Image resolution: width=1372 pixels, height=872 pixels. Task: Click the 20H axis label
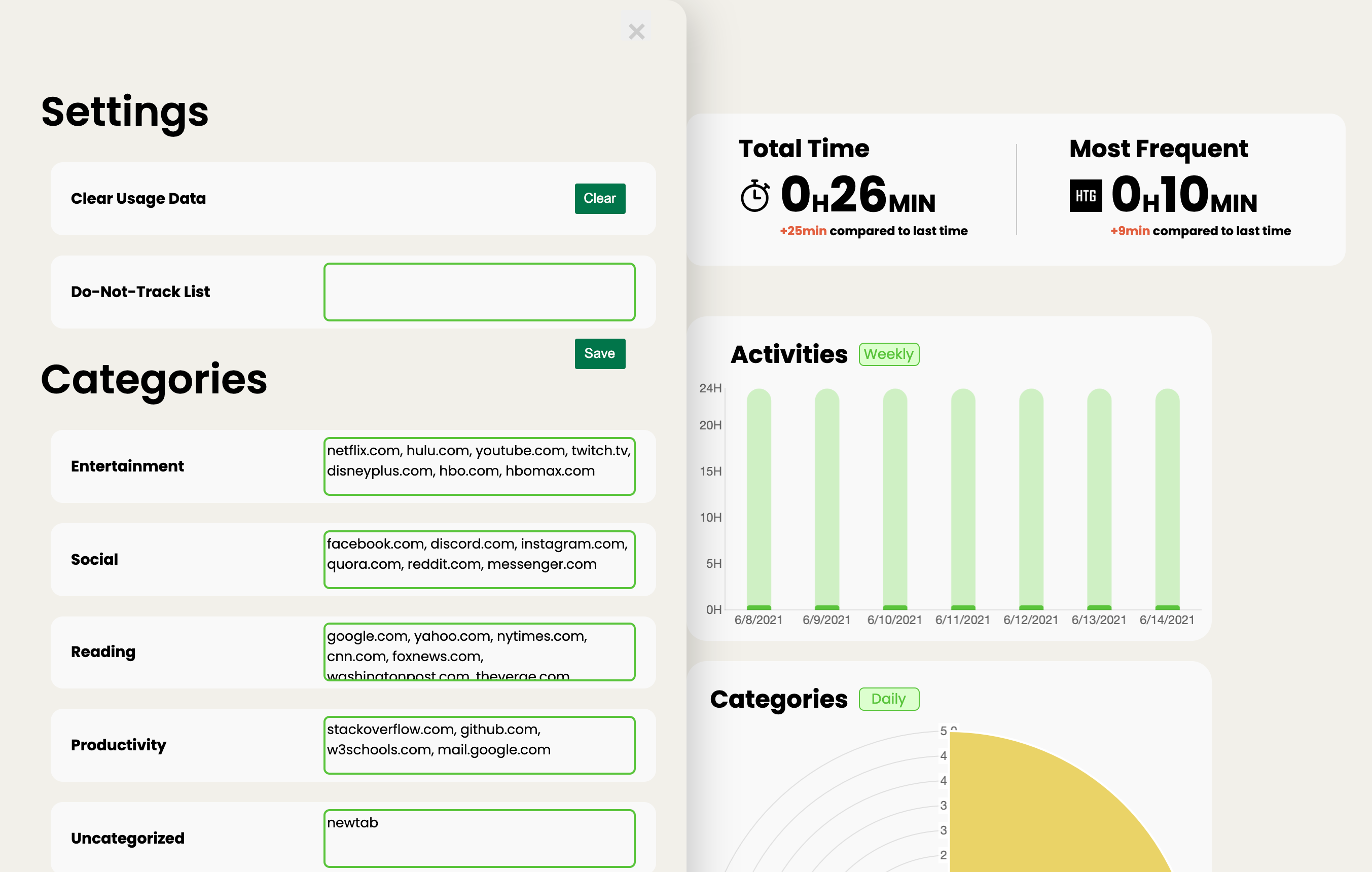click(x=710, y=425)
